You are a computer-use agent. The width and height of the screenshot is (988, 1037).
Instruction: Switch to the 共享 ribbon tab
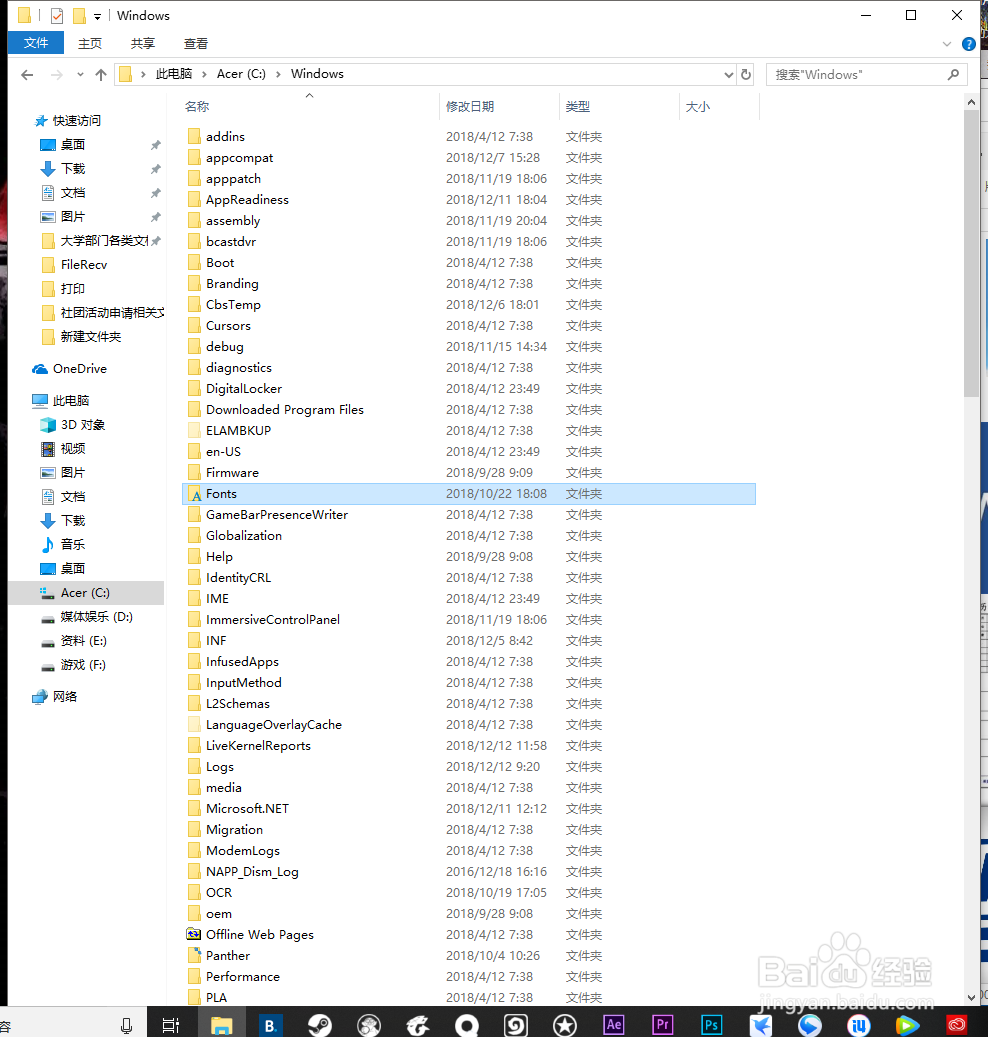[x=143, y=44]
